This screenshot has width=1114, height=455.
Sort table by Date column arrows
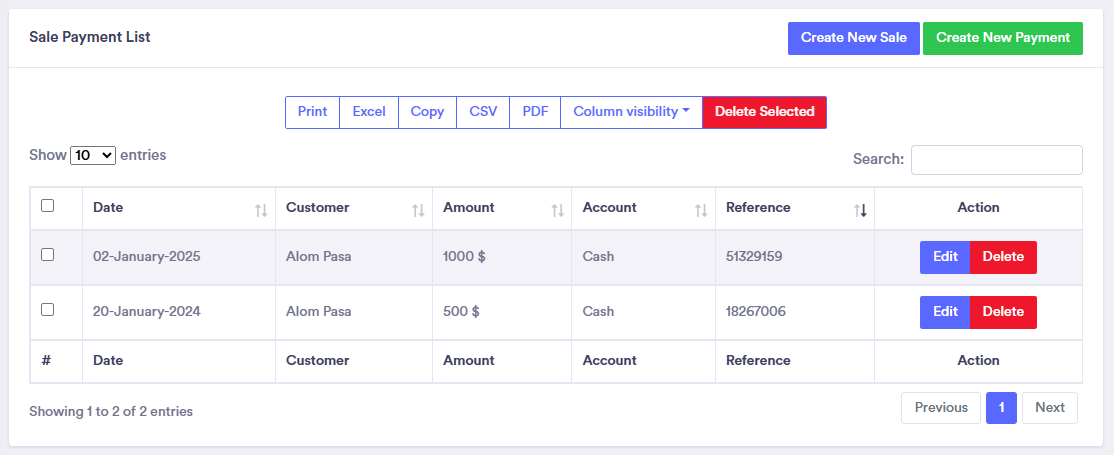[x=261, y=210]
